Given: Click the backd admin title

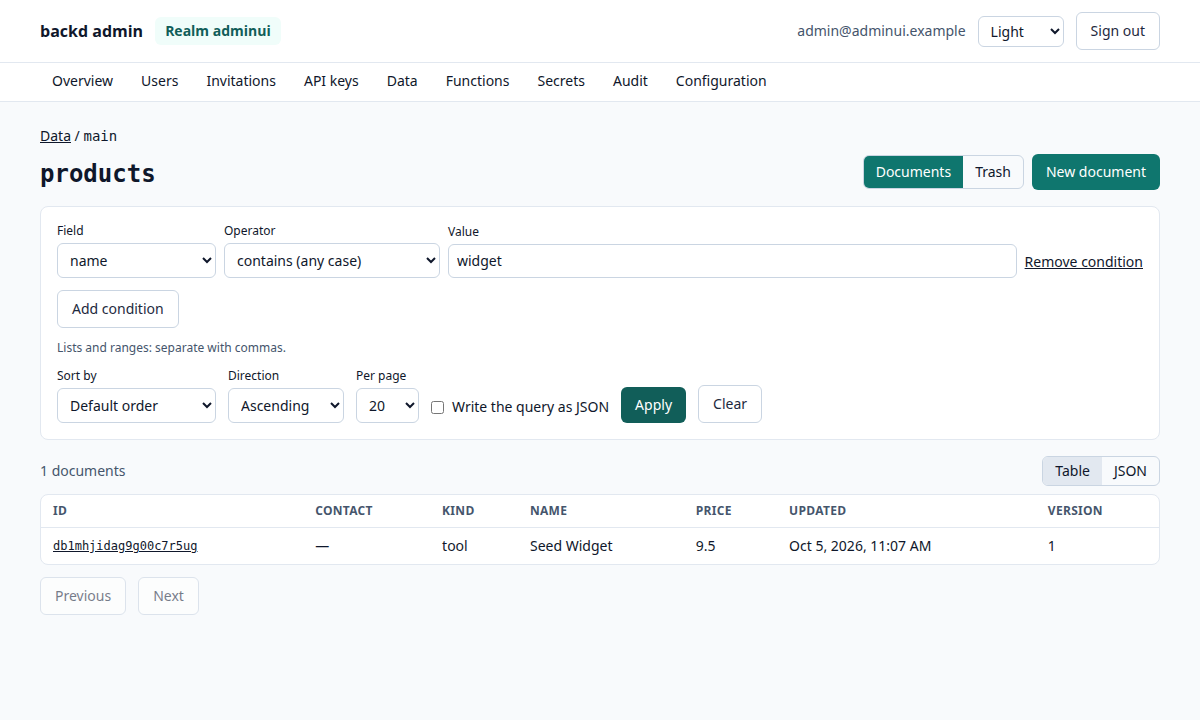Looking at the screenshot, I should click(91, 31).
